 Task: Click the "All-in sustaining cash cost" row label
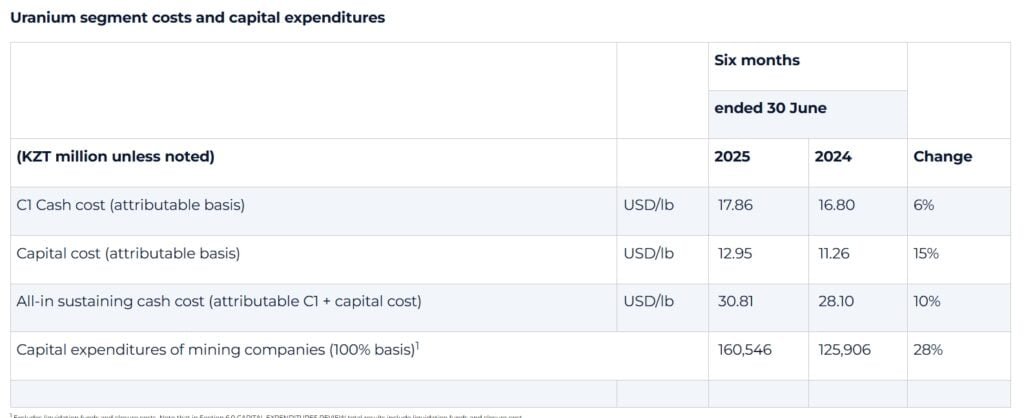coord(219,302)
